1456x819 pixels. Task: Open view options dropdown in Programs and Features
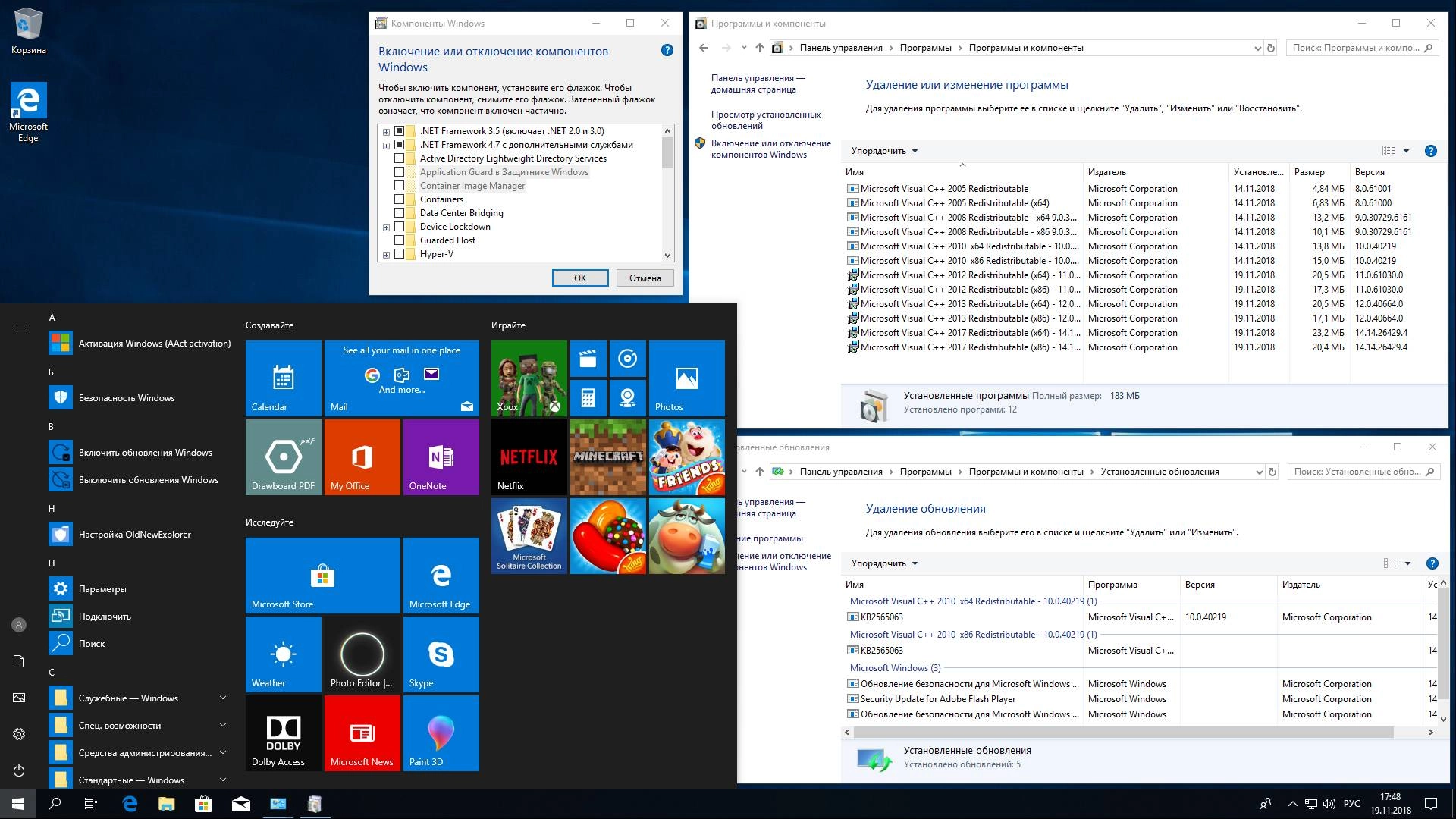pos(1406,151)
